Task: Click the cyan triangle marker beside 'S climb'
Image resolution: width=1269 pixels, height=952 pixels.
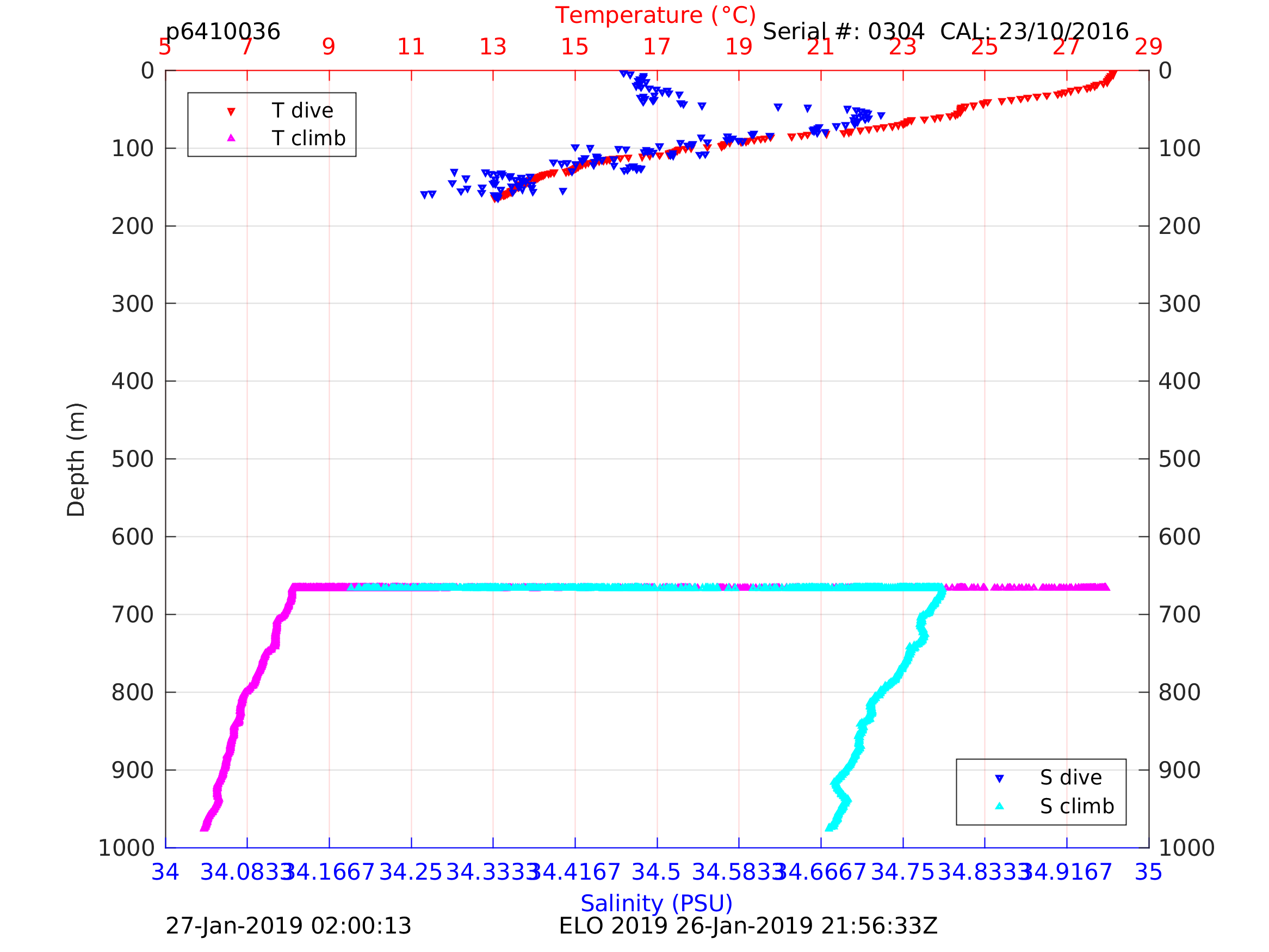Action: tap(999, 806)
